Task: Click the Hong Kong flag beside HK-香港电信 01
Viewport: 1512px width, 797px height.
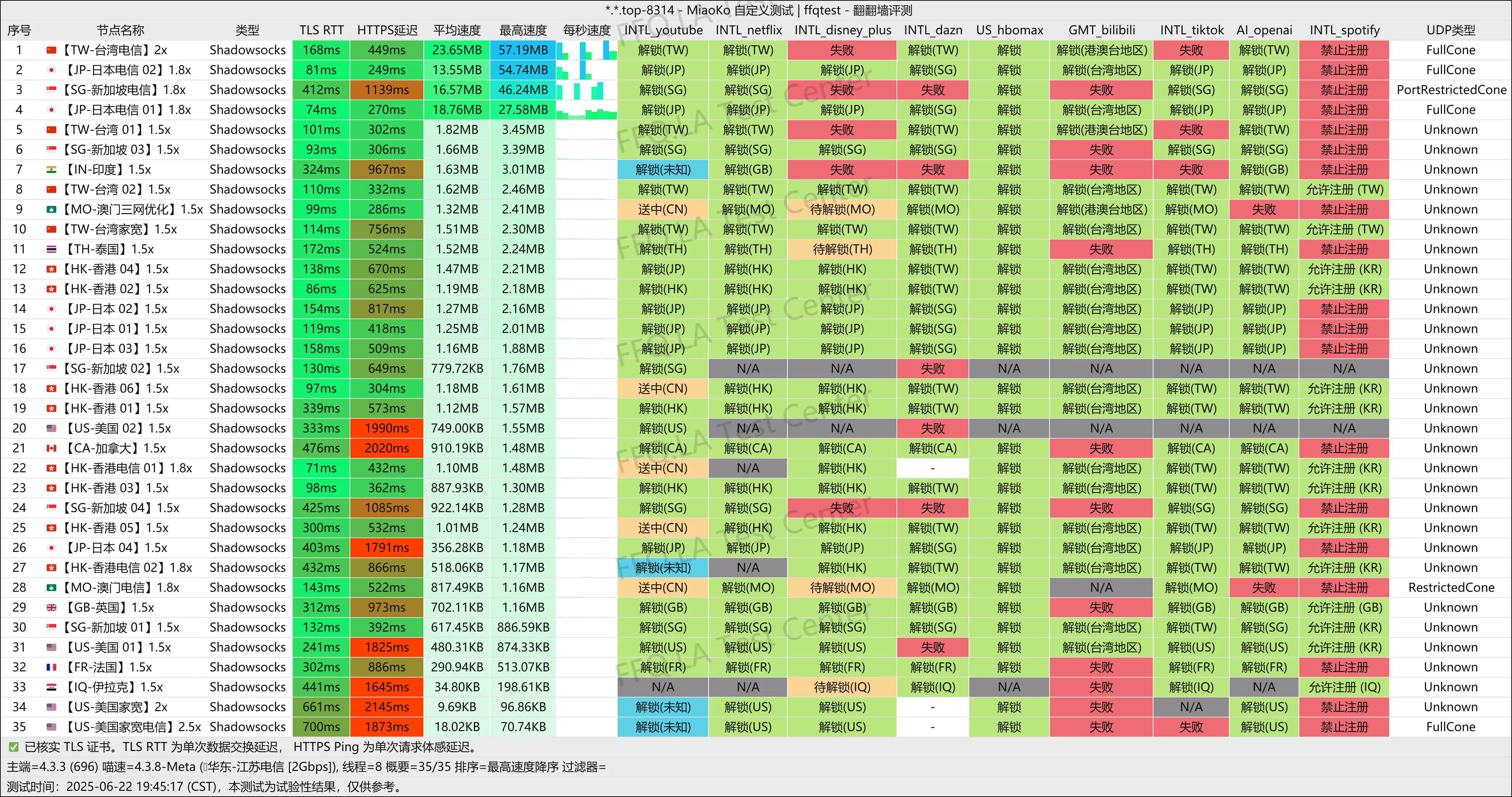Action: pos(51,469)
